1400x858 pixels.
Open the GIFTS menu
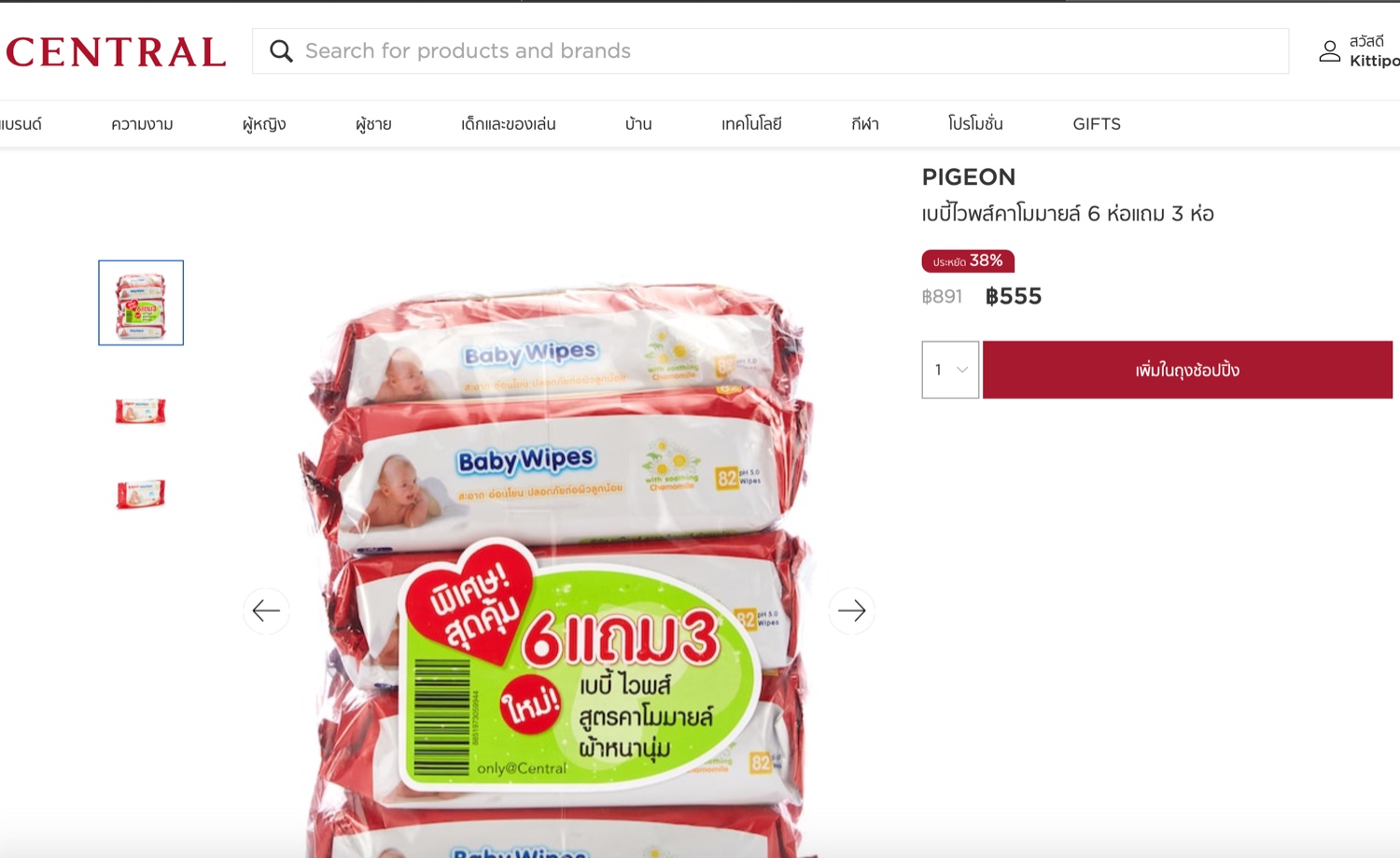(1097, 124)
